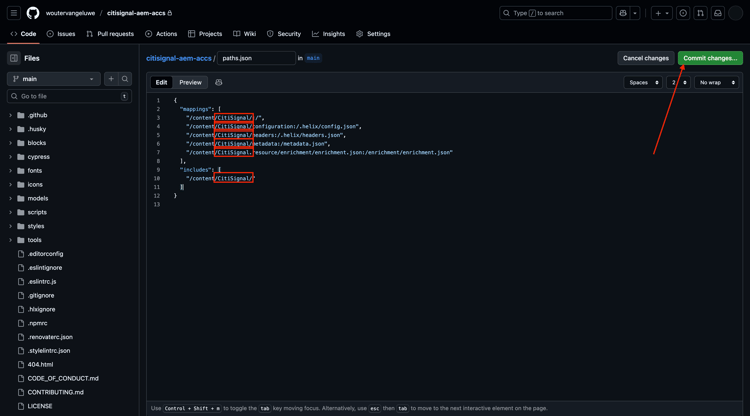
Task: Open the No wrap line mode dropdown
Action: pyautogui.click(x=717, y=83)
